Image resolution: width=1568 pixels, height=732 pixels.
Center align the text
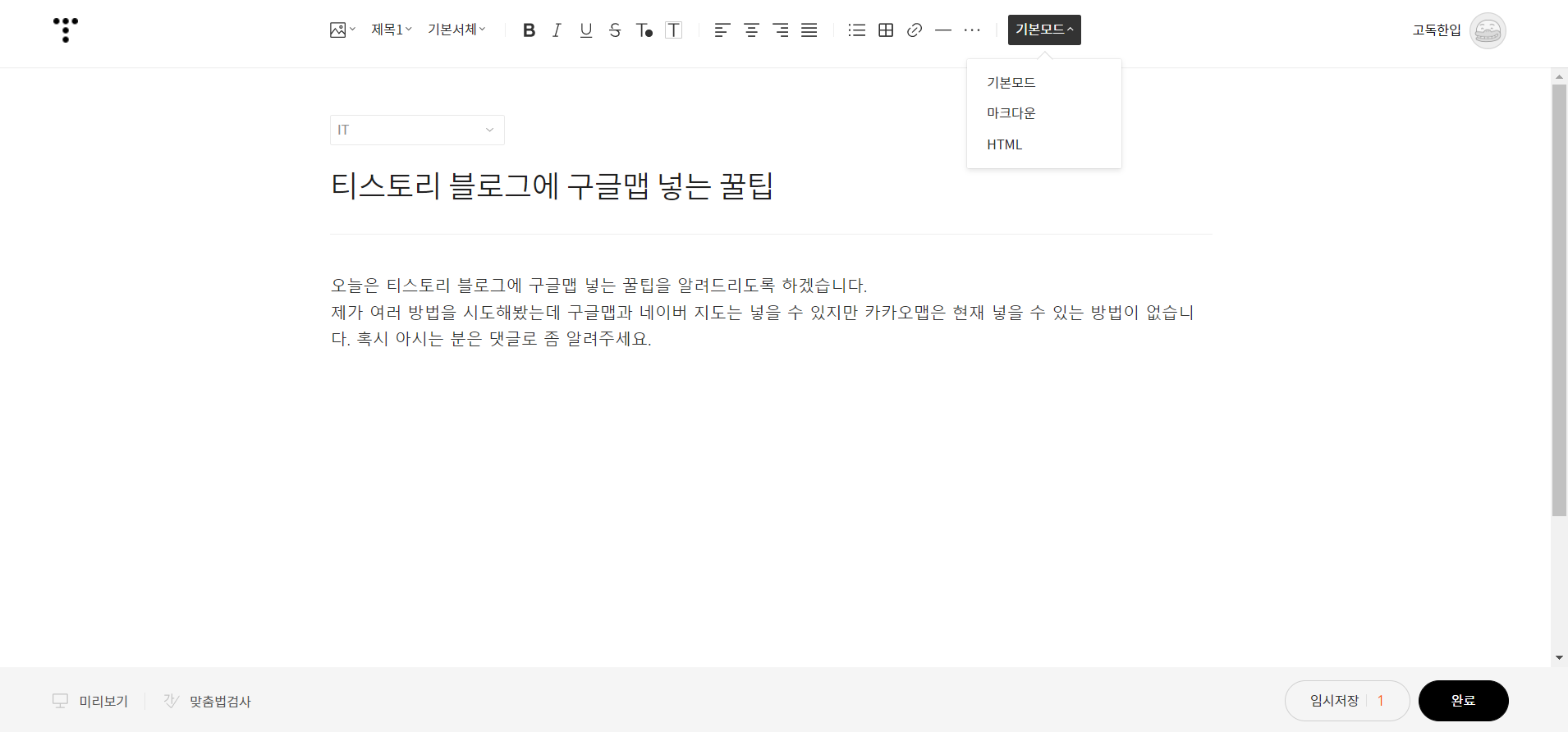[751, 30]
